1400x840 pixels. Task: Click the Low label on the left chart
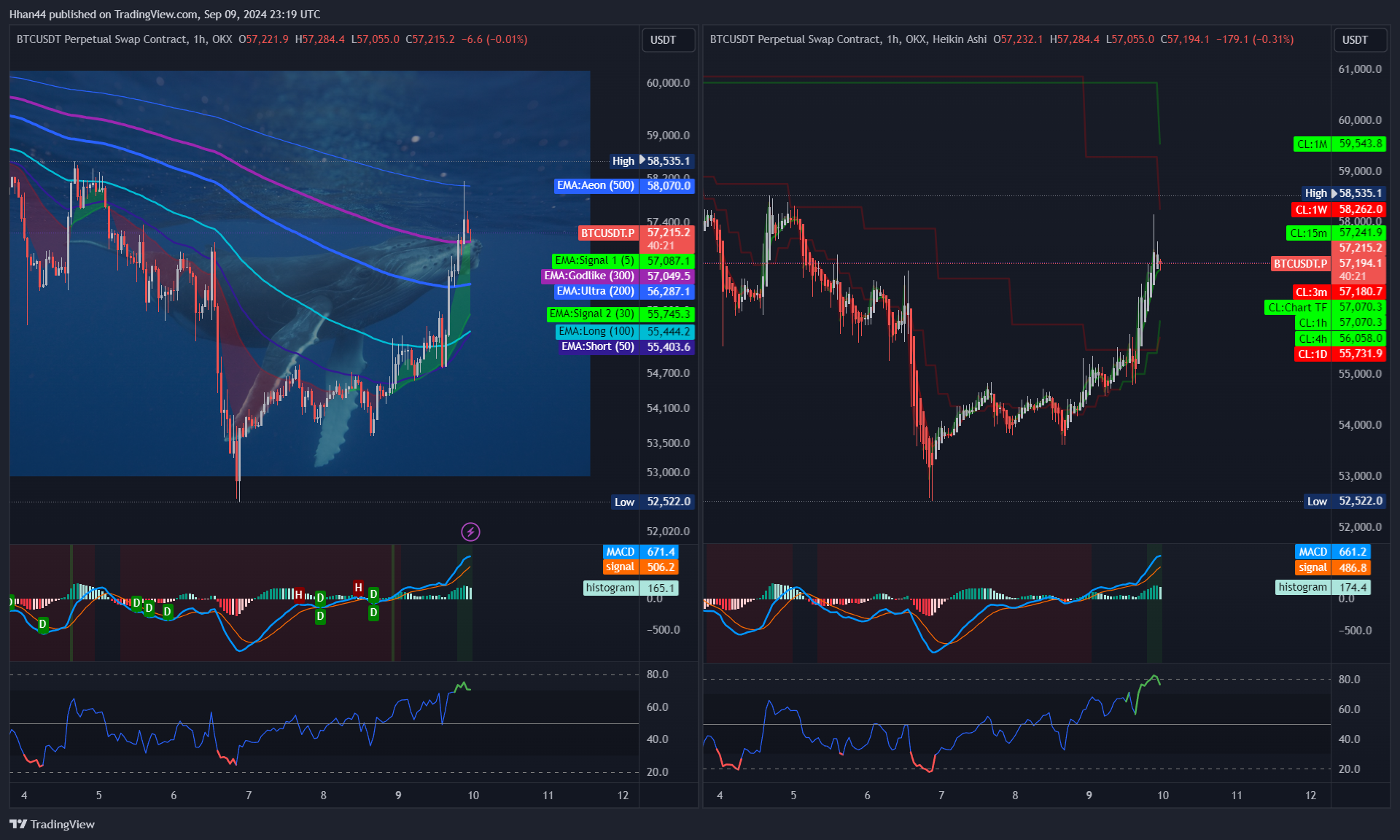624,502
